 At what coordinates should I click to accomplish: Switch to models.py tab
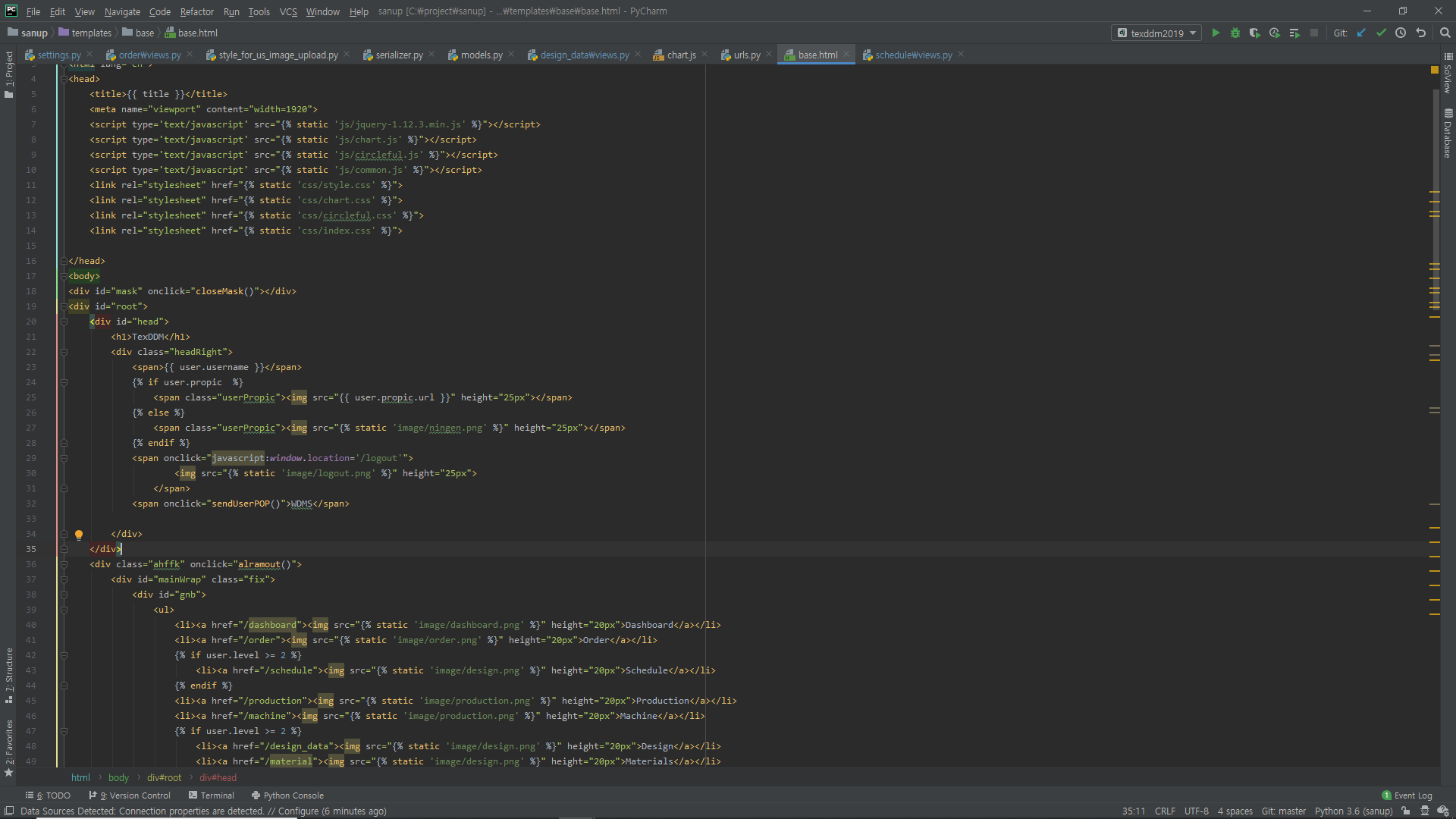tap(481, 55)
